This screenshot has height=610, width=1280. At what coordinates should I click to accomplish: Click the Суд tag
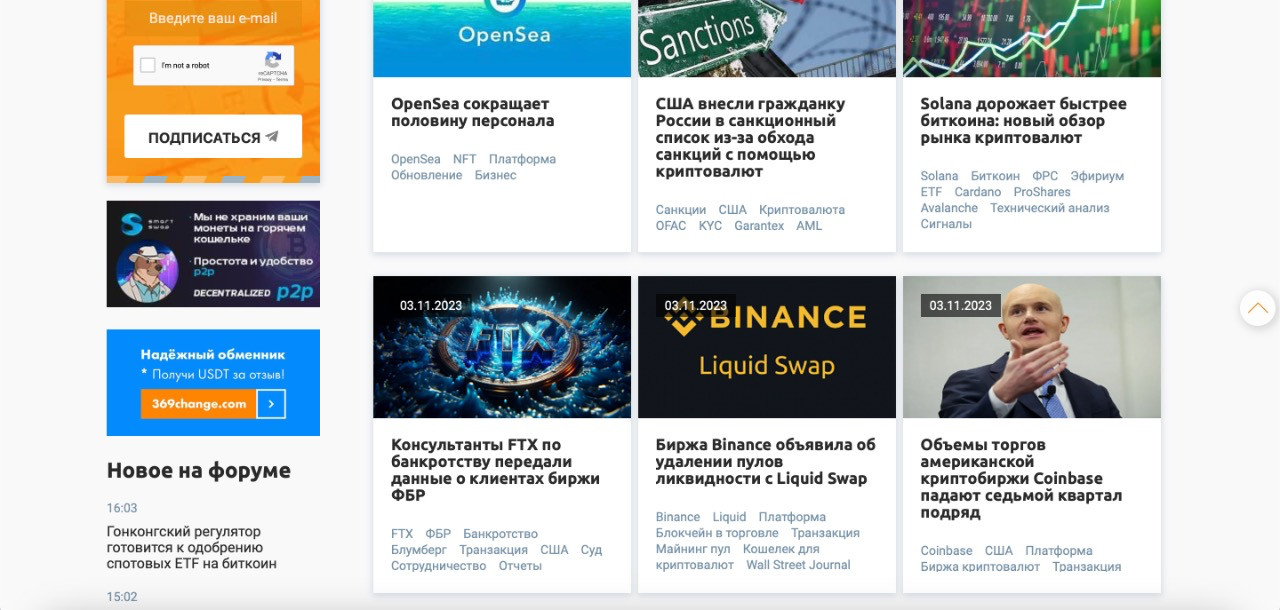click(x=591, y=550)
